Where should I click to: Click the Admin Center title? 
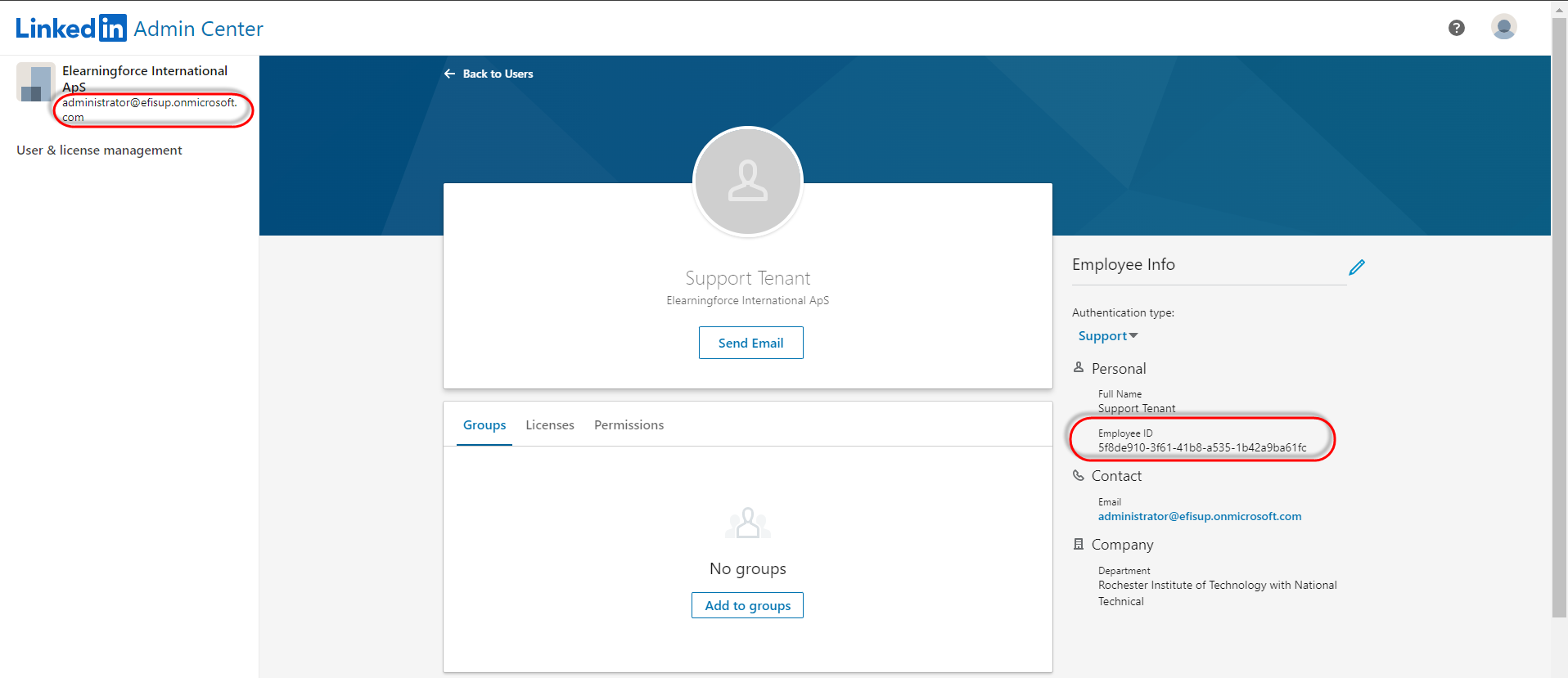199,29
